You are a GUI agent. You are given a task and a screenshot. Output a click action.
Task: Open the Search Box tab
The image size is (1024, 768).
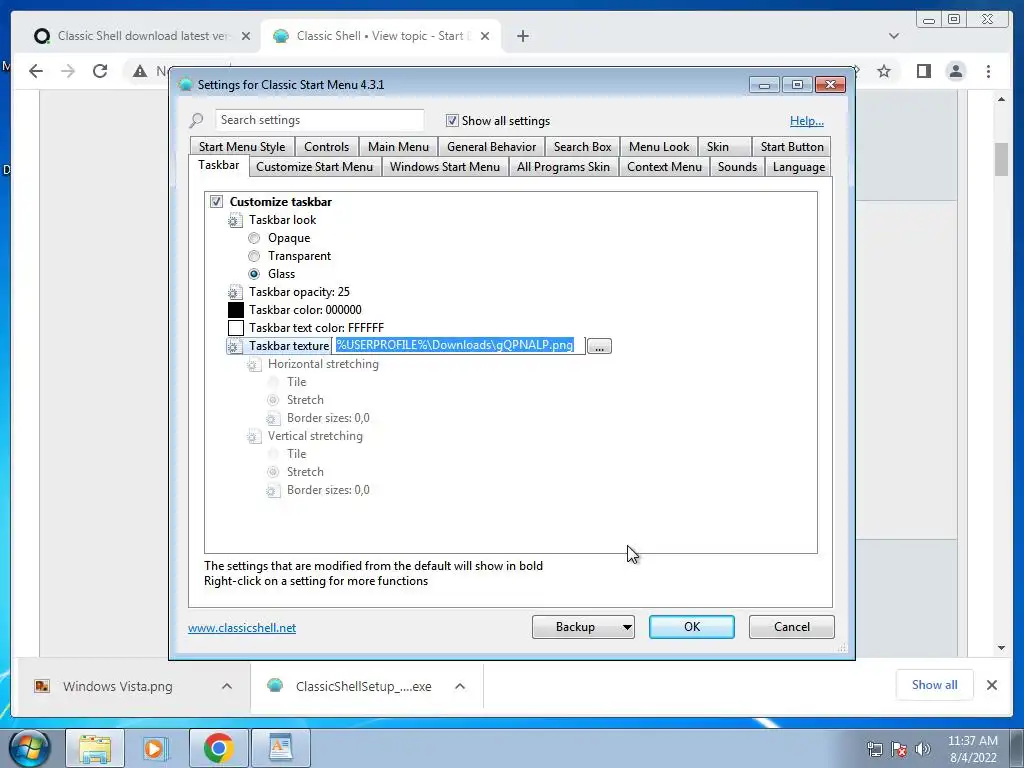point(583,147)
